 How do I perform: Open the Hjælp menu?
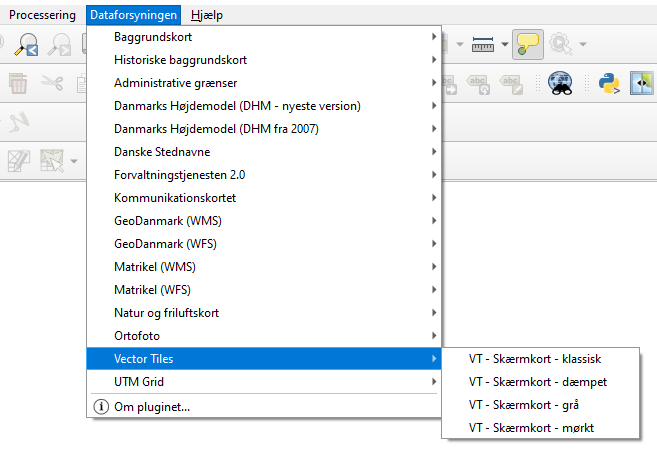(207, 15)
